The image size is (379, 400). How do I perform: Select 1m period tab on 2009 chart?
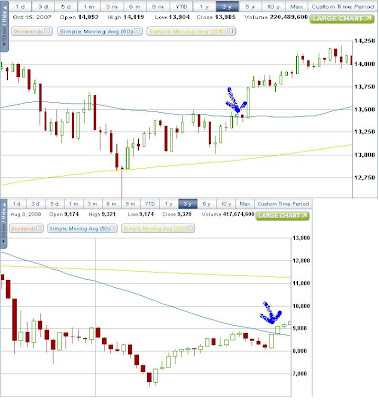[x=74, y=204]
